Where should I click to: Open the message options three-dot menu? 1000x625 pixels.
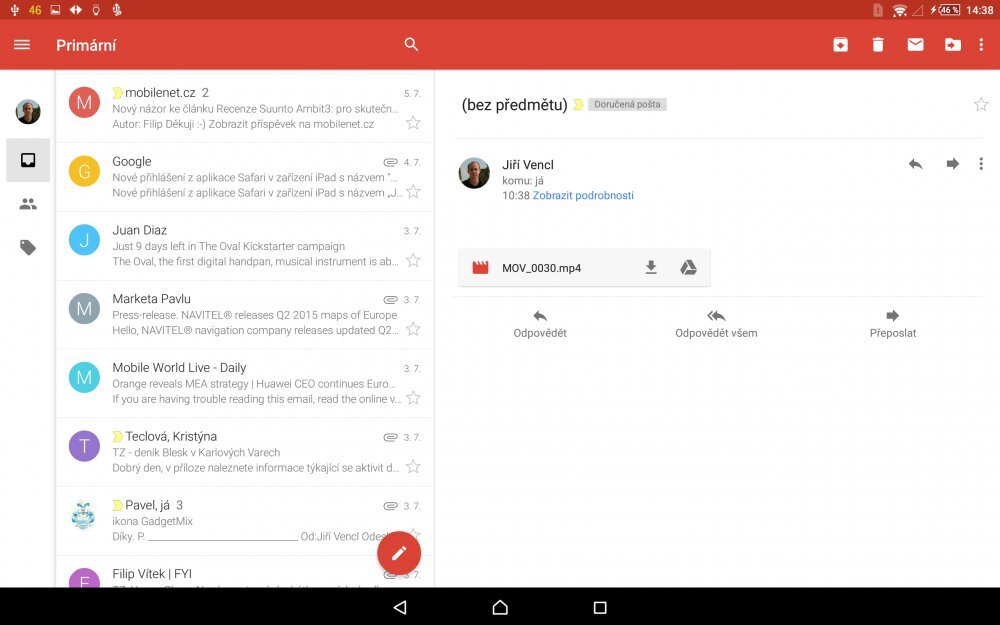(x=981, y=164)
